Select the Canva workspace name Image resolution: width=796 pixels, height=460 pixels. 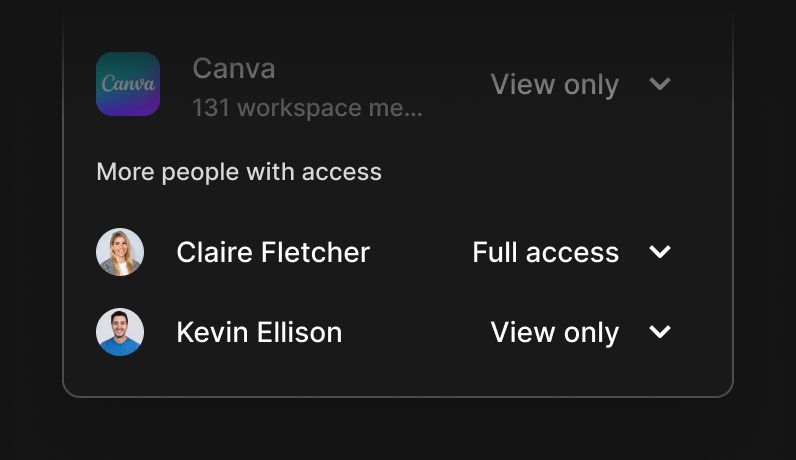(x=234, y=69)
